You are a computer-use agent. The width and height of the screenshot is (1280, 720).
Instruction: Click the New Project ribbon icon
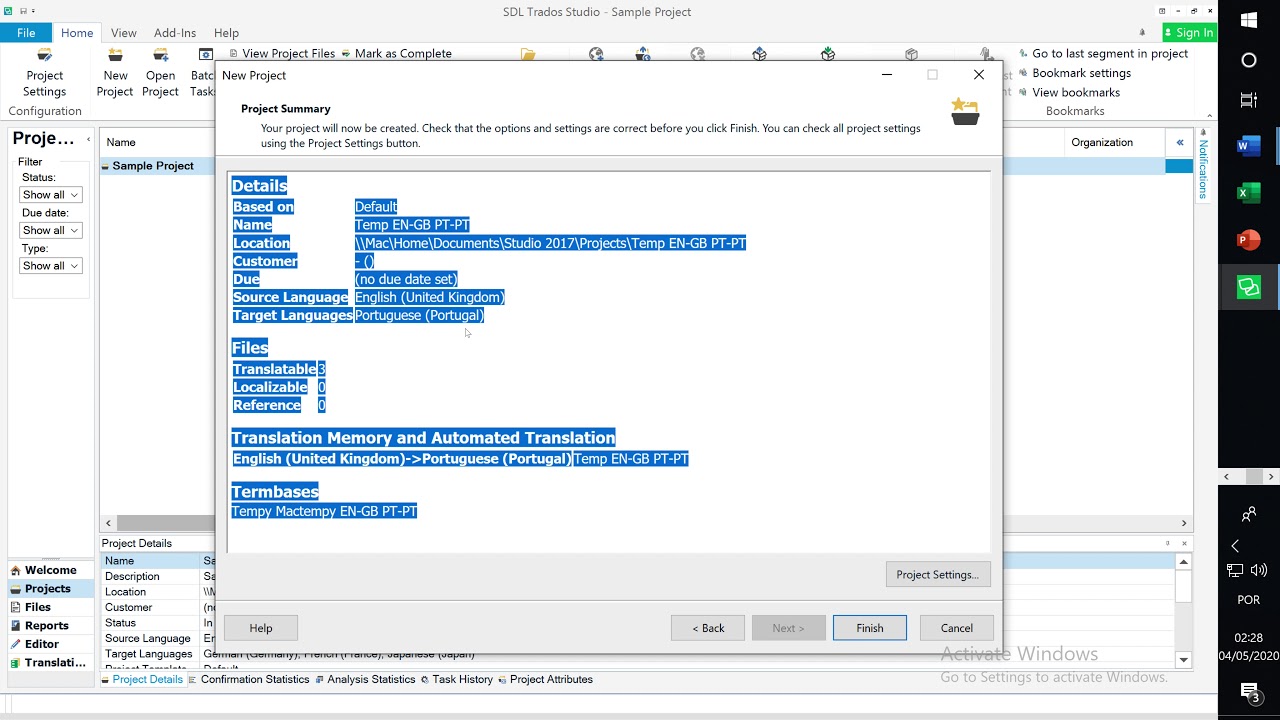point(115,73)
